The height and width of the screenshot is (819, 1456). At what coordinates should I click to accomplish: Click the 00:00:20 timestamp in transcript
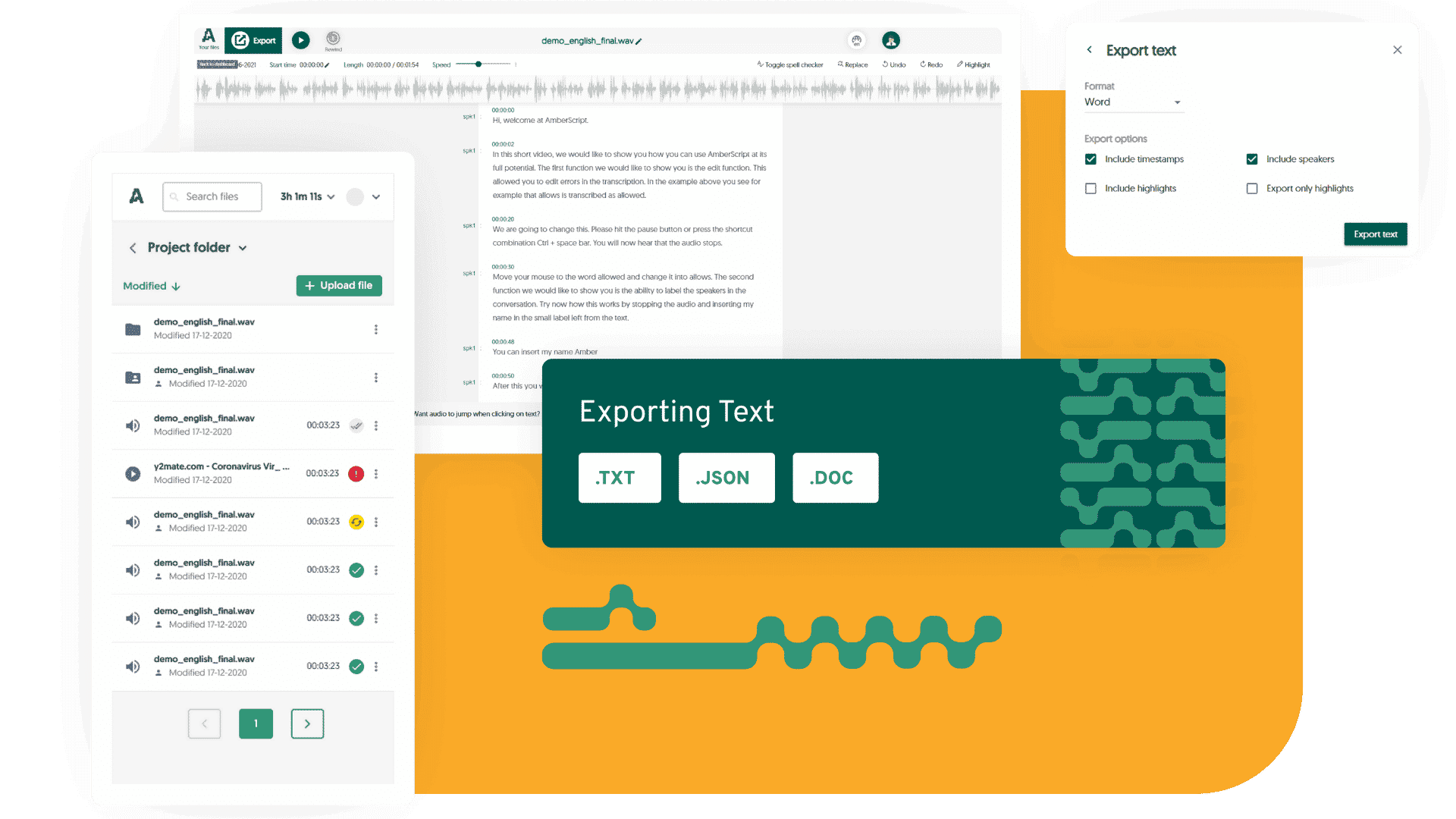coord(502,219)
